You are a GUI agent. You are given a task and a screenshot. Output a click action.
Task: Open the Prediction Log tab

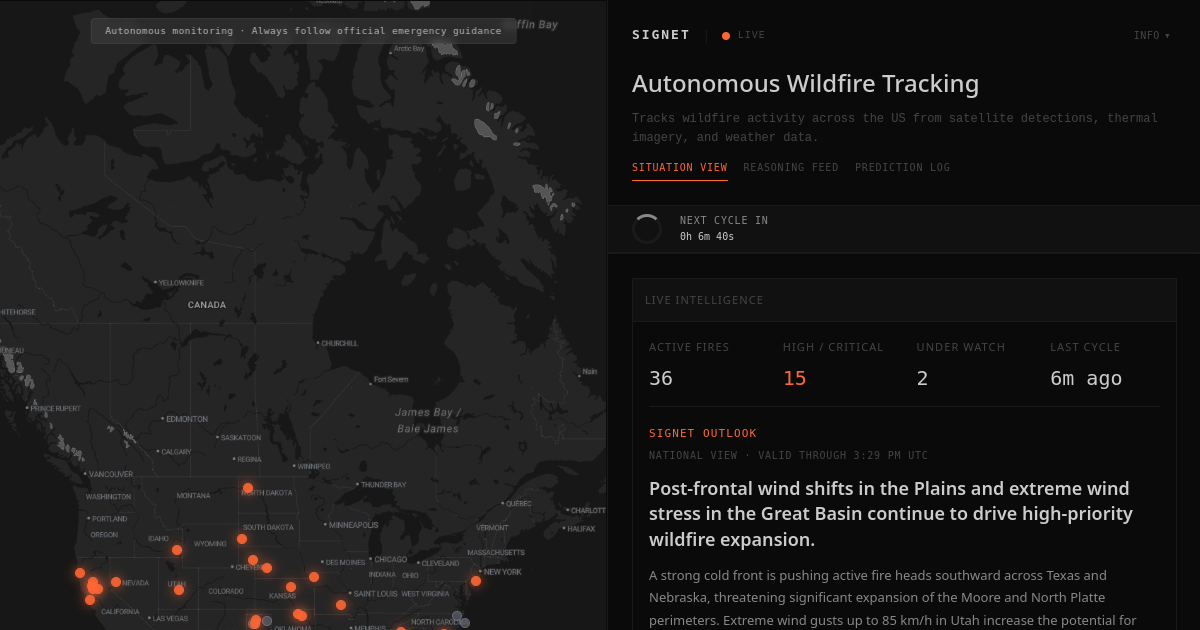[x=902, y=168]
